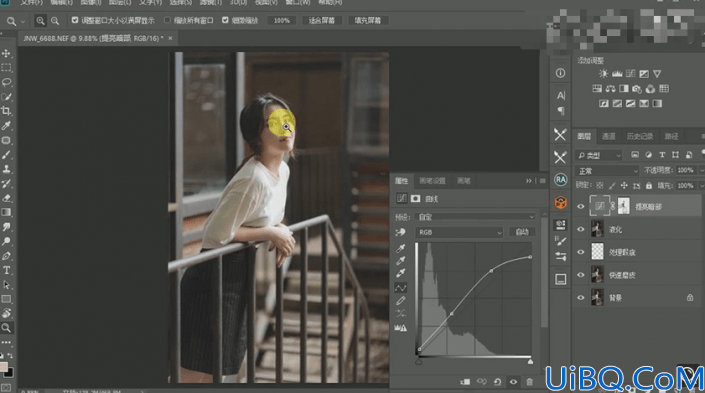Hide the 提亮暗部 curves layer
The width and height of the screenshot is (705, 393).
click(580, 207)
